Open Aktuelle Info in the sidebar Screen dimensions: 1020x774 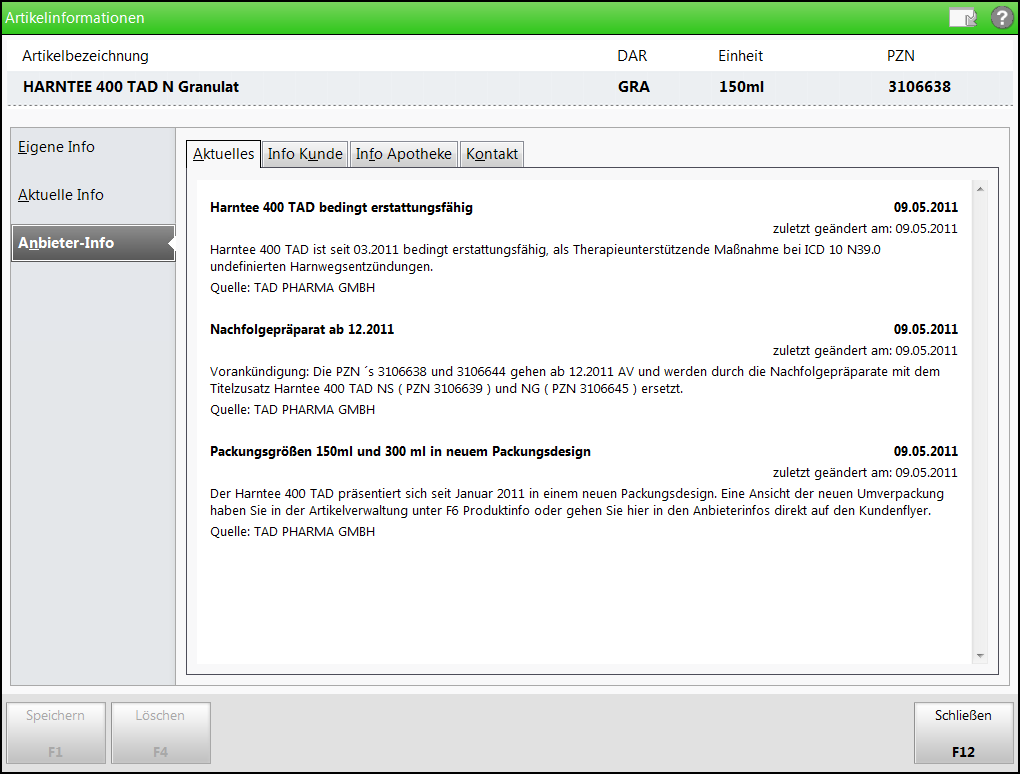coord(61,195)
